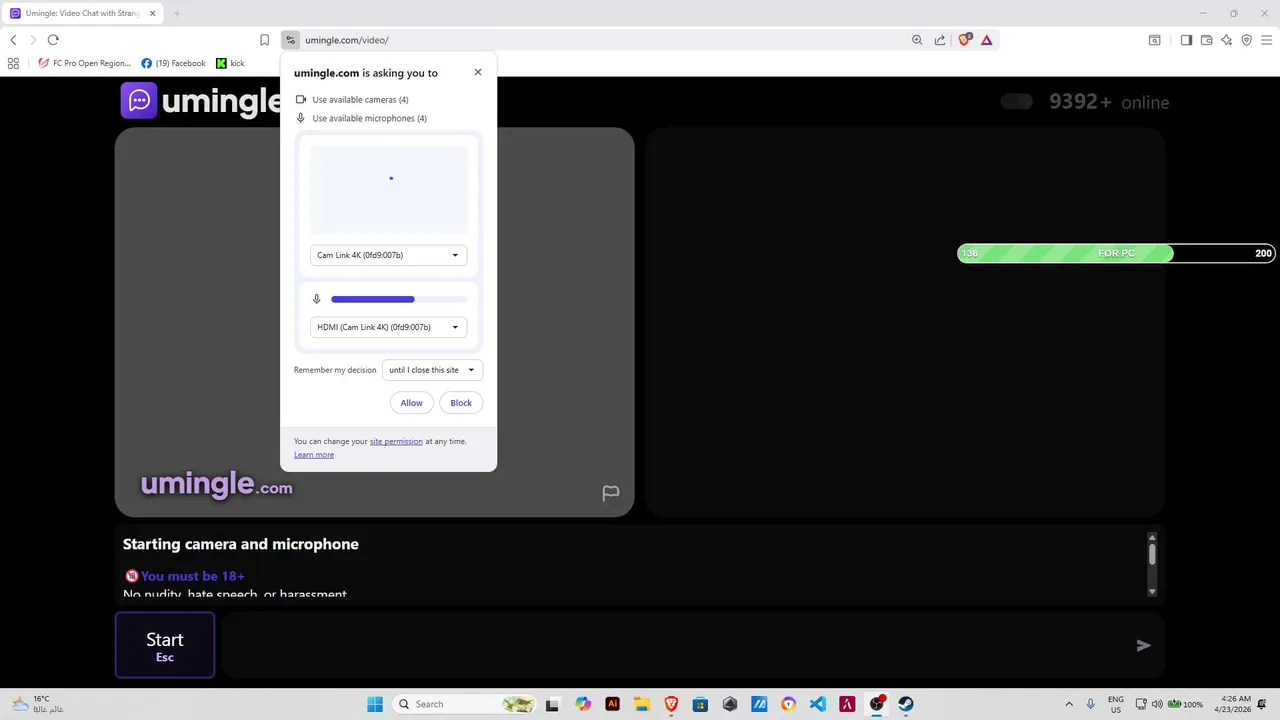This screenshot has height=720, width=1280.
Task: Click 'Starting camera and microphone' heading
Action: (240, 544)
